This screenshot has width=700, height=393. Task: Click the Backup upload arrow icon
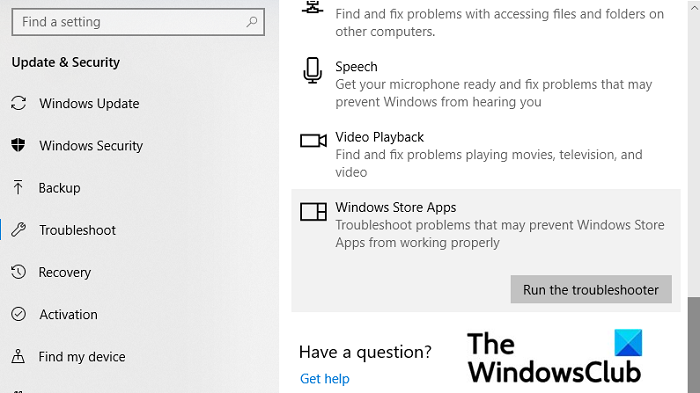18,187
